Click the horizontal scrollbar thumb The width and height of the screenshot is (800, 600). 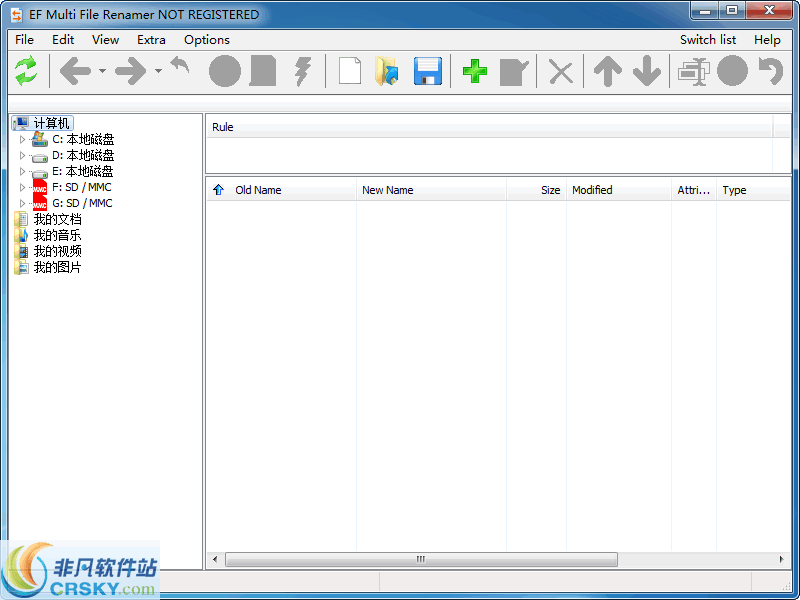(421, 559)
